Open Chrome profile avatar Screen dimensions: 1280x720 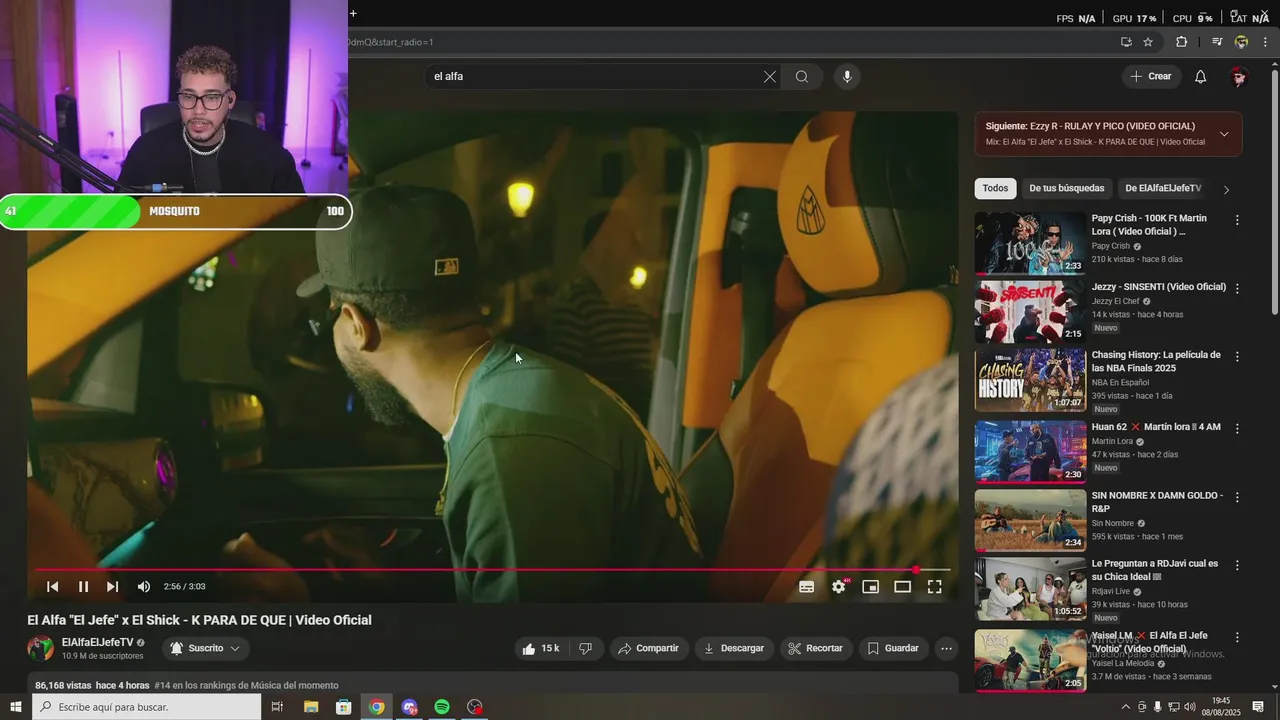click(1241, 42)
